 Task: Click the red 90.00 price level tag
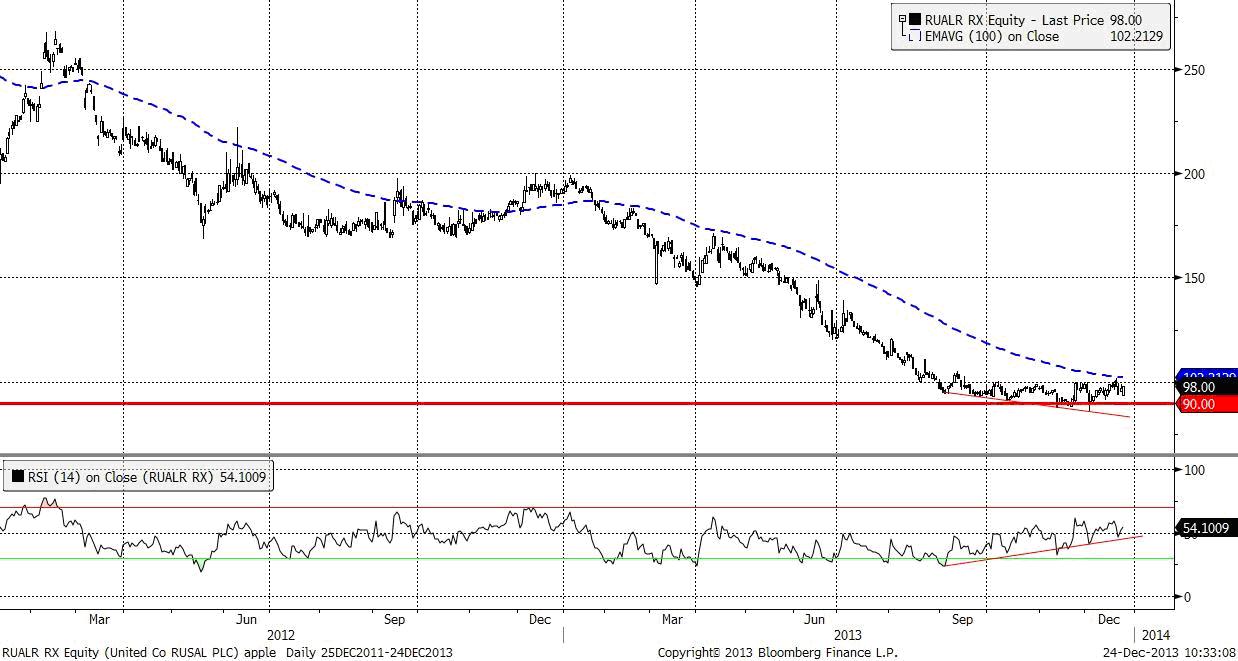tap(1198, 404)
